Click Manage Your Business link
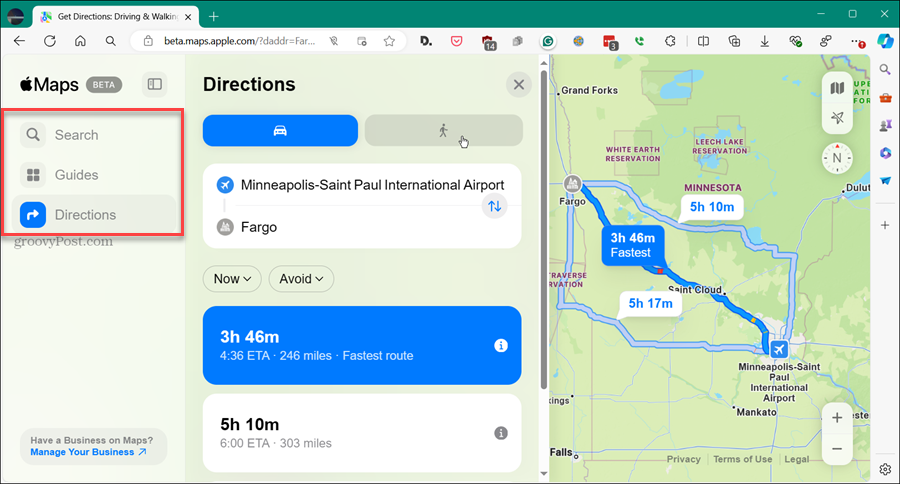This screenshot has width=900, height=484. point(88,452)
